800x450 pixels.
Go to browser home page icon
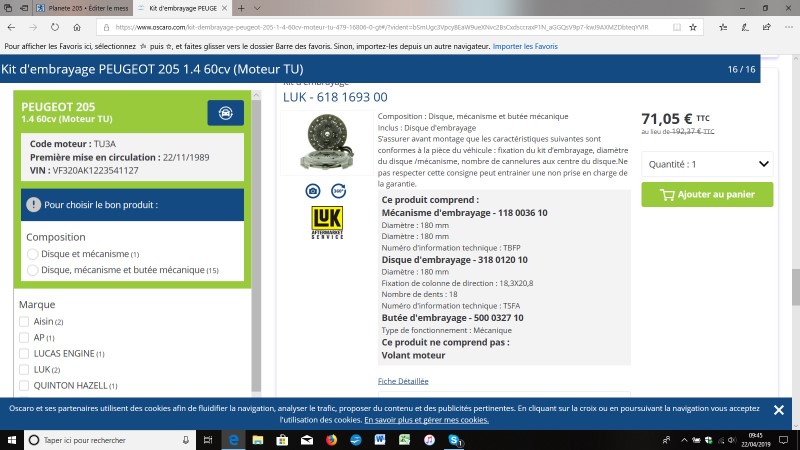(77, 27)
